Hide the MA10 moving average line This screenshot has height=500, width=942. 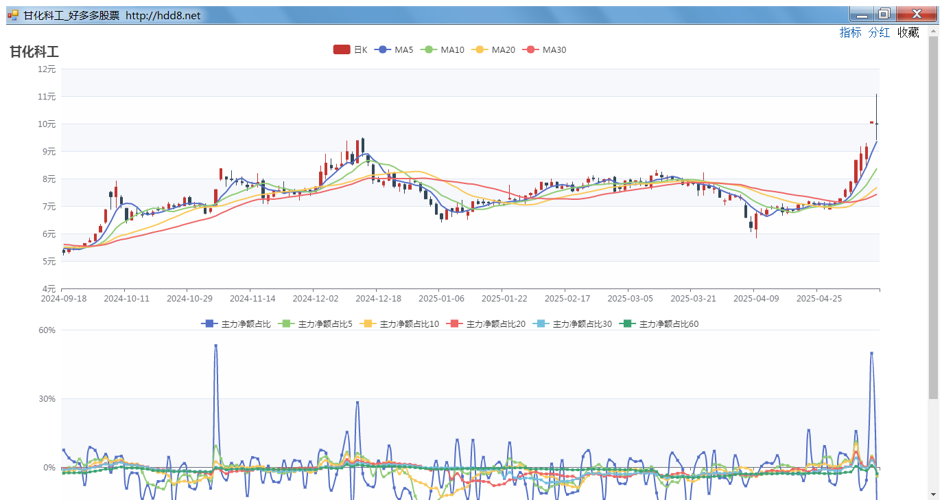tap(442, 50)
